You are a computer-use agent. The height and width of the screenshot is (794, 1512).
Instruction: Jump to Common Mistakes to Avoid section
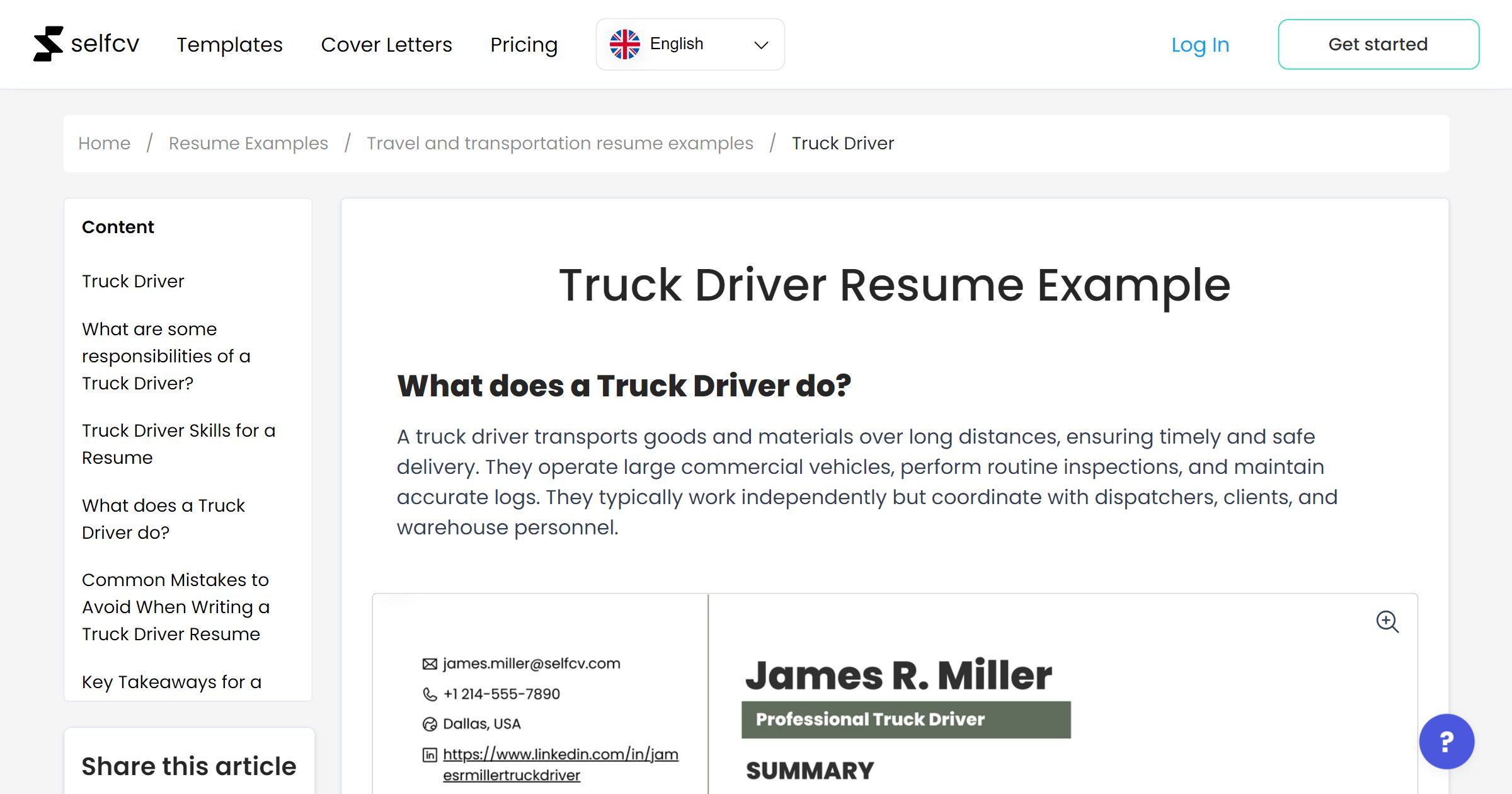[x=176, y=607]
